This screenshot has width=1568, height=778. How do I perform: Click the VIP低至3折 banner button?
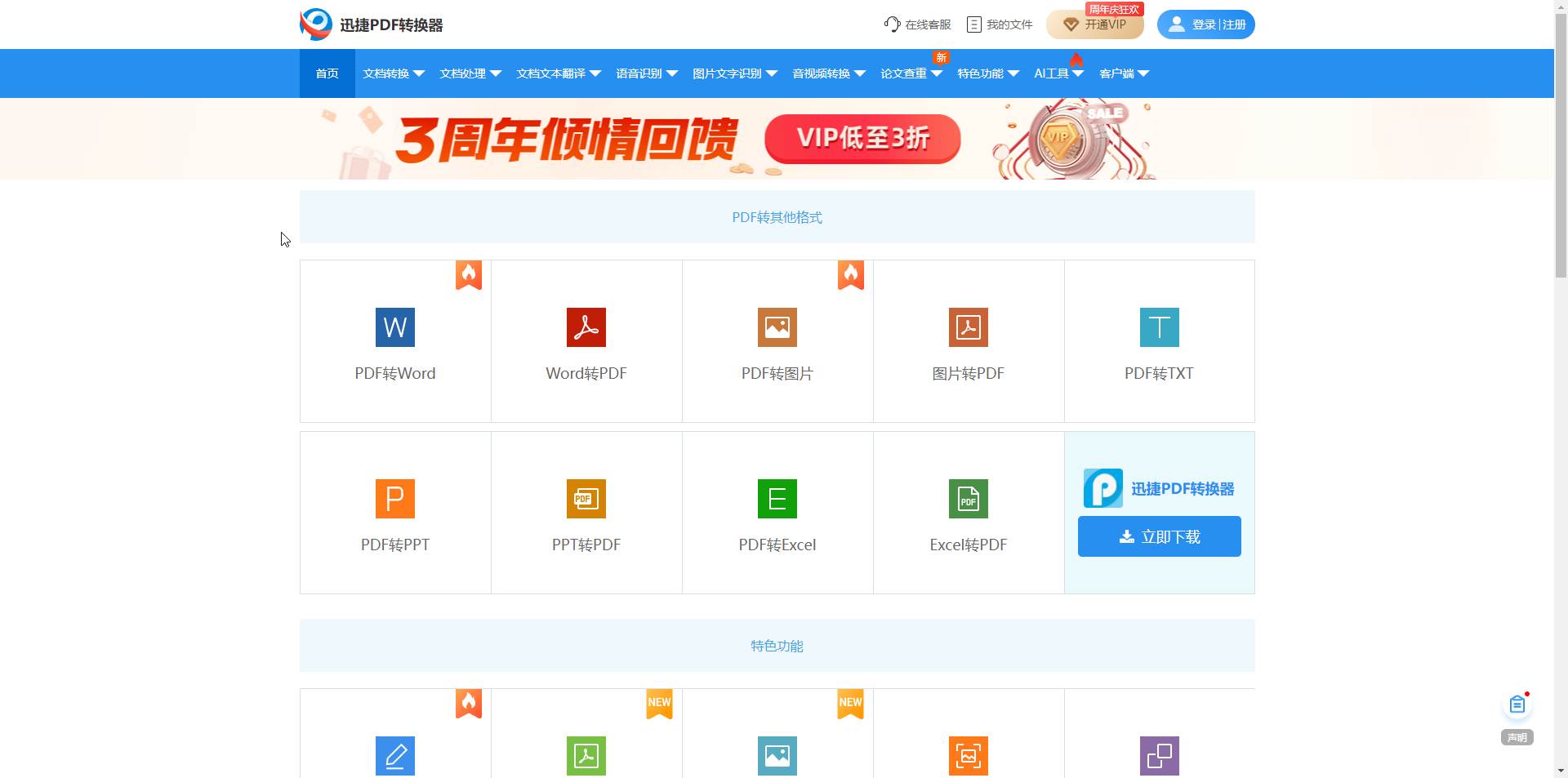862,139
